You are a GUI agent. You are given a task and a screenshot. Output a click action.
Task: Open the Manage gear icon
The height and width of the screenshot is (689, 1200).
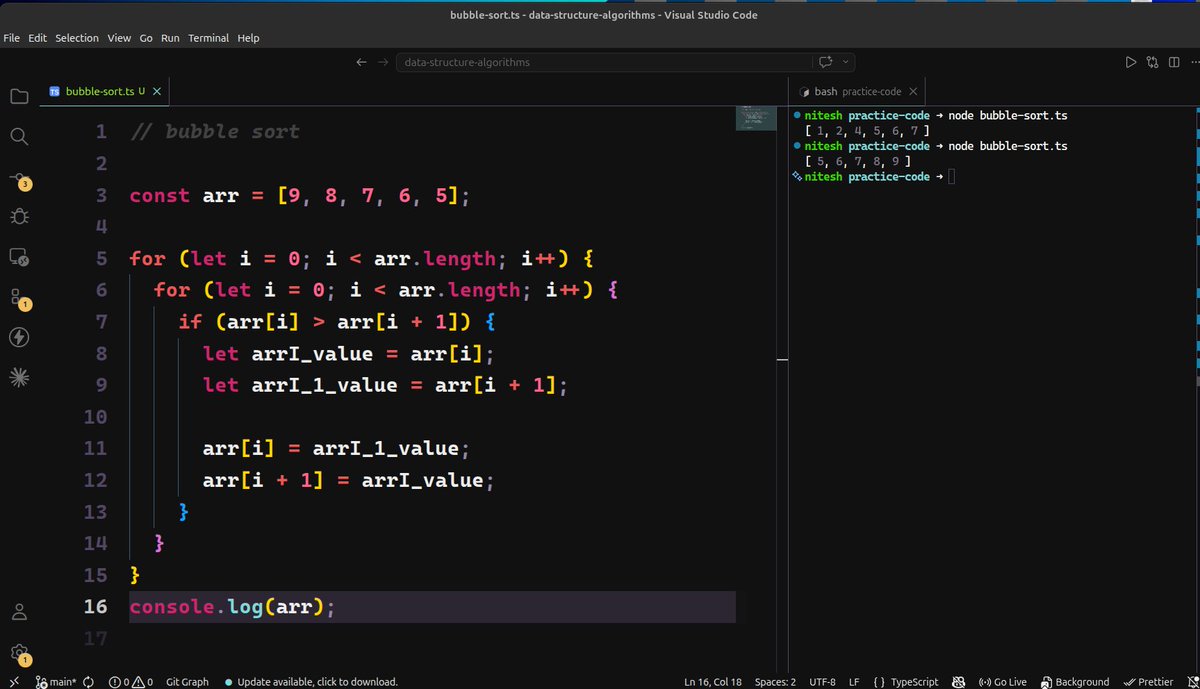[19, 653]
